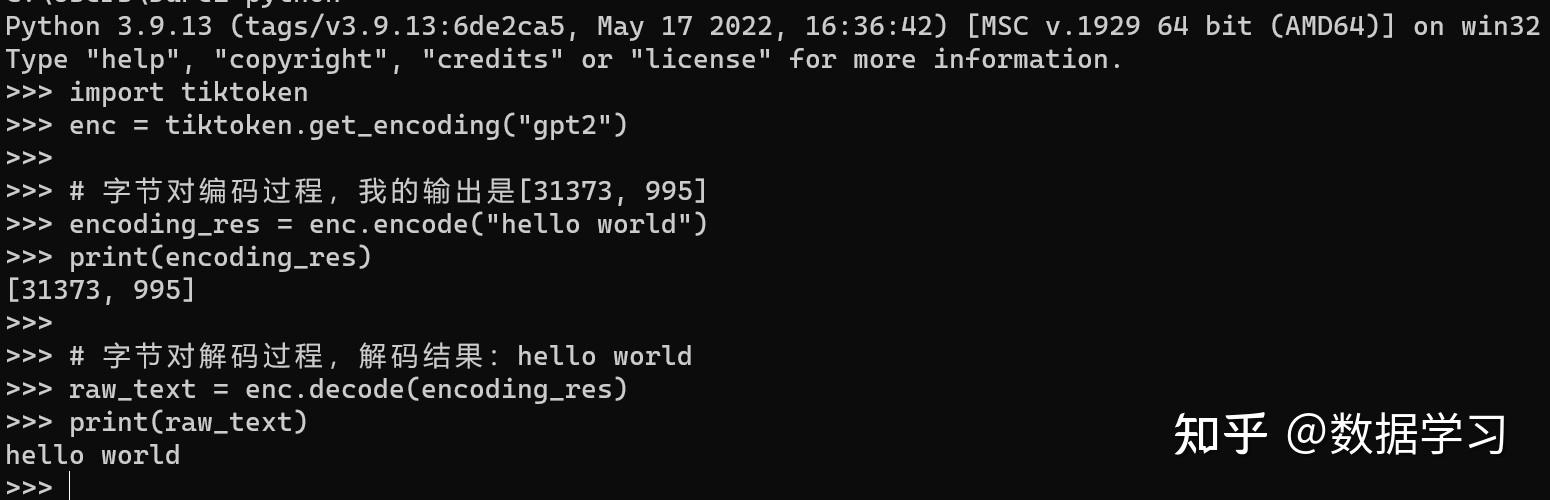Viewport: 1550px width, 500px height.
Task: Click the "win32" text ending the version line
Action: tap(1500, 27)
